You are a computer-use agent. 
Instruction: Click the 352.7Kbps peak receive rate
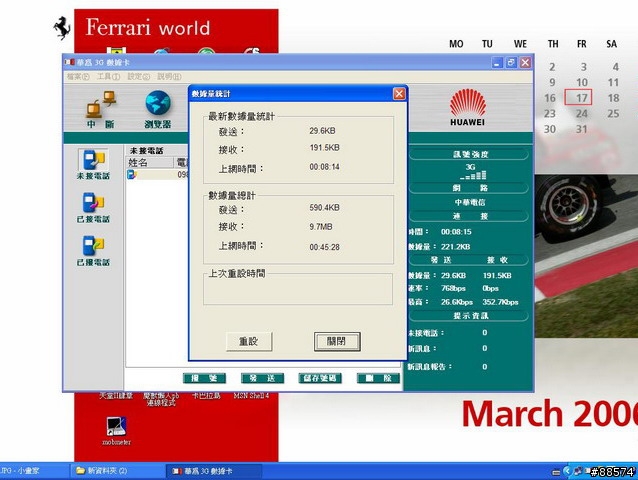(x=500, y=302)
